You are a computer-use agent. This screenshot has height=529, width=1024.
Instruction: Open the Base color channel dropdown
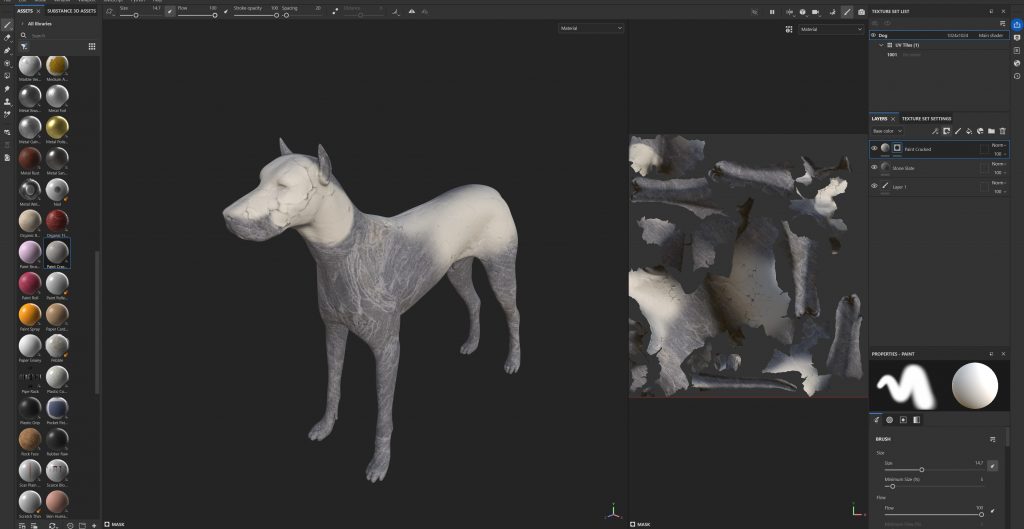887,131
